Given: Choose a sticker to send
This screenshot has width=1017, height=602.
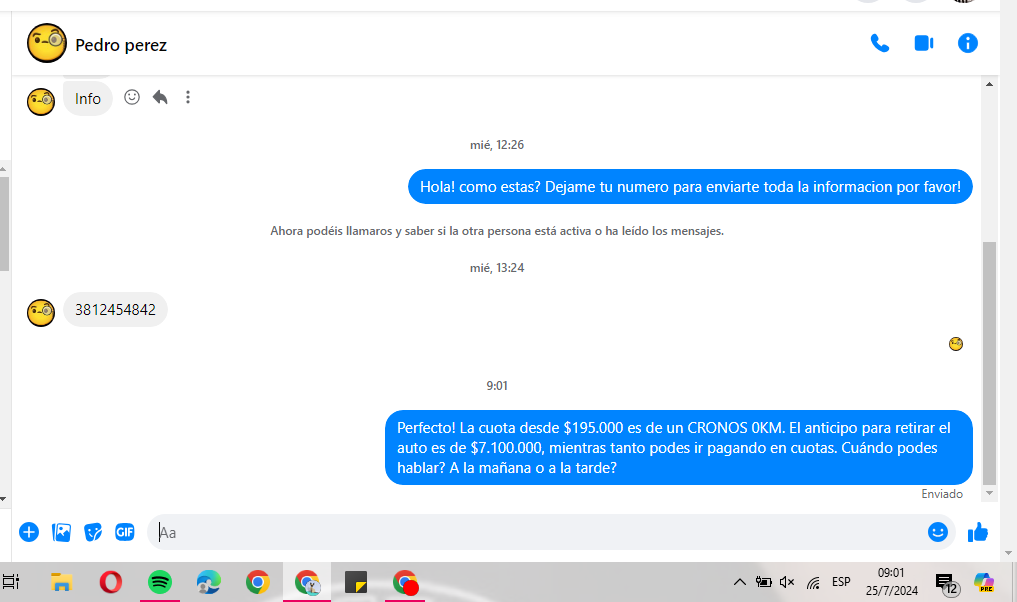Looking at the screenshot, I should tap(93, 533).
